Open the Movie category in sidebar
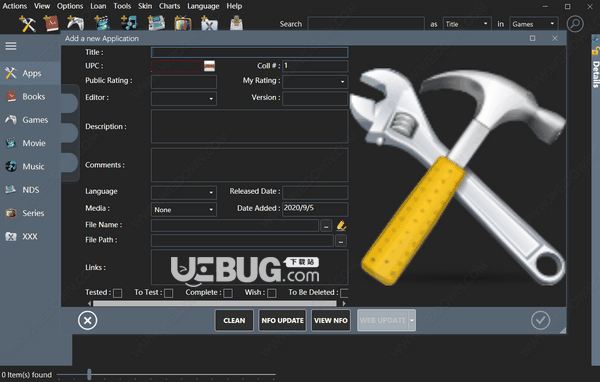This screenshot has width=600, height=382. 30,143
